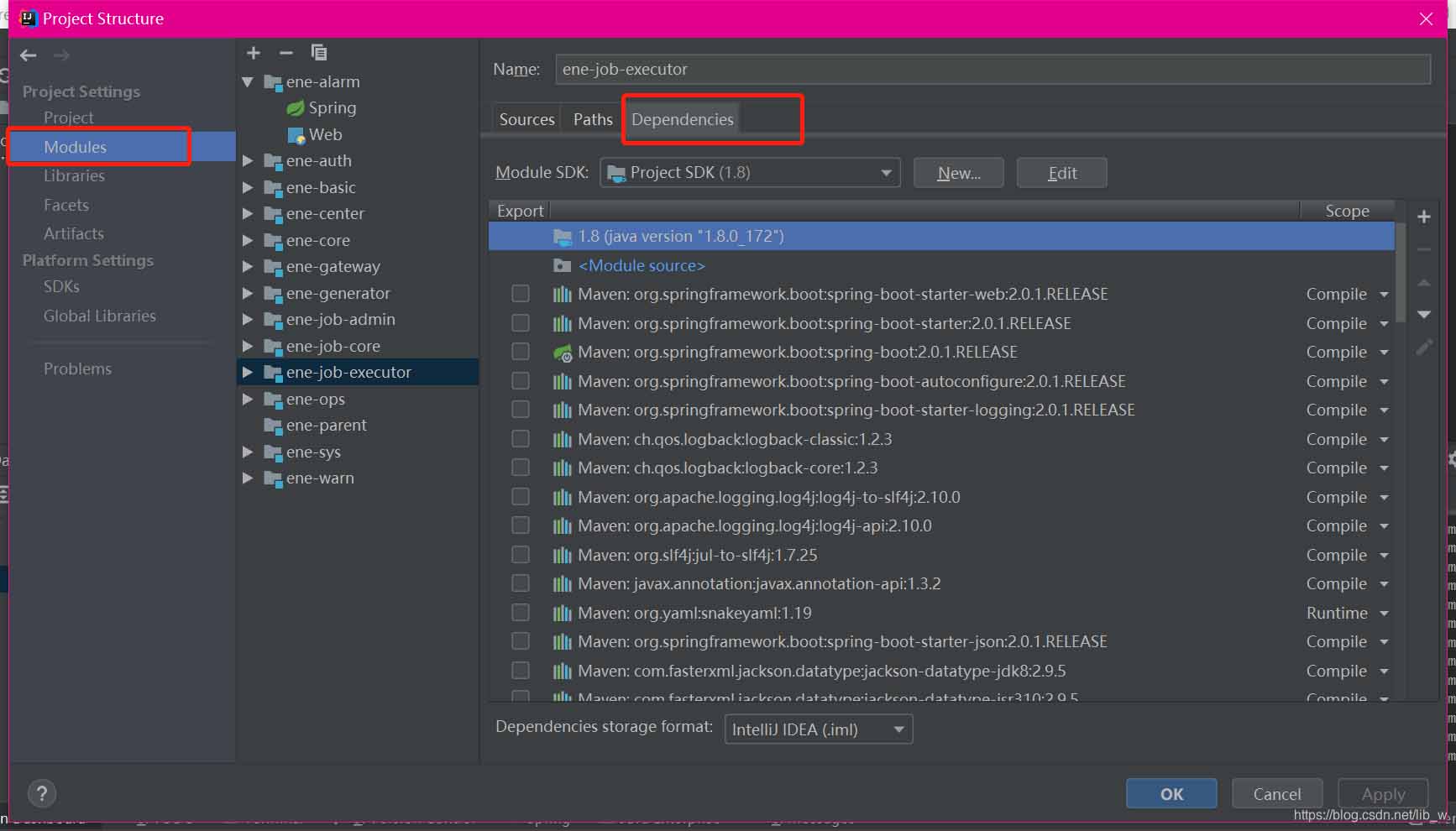Open the Problems section
The width and height of the screenshot is (1456, 831).
(x=77, y=369)
